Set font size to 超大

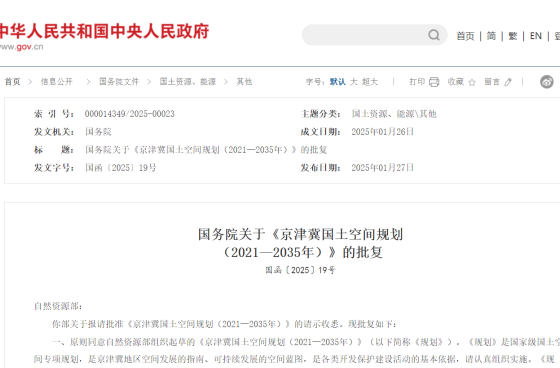pos(370,82)
